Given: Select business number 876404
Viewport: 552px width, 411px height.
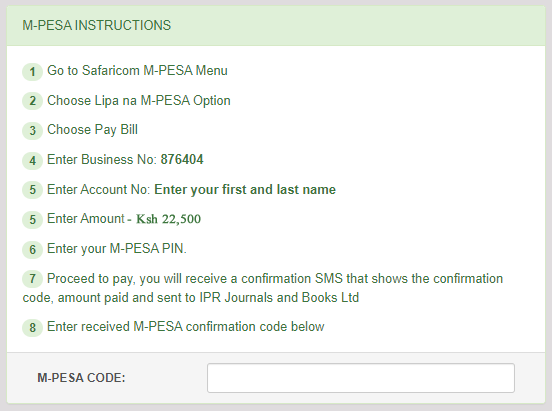Looking at the screenshot, I should pos(182,160).
